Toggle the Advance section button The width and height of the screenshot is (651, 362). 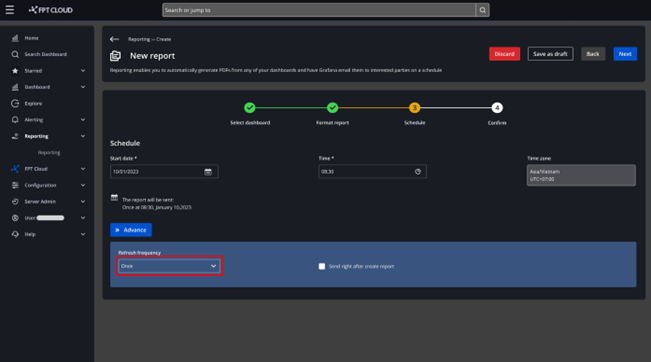[131, 230]
